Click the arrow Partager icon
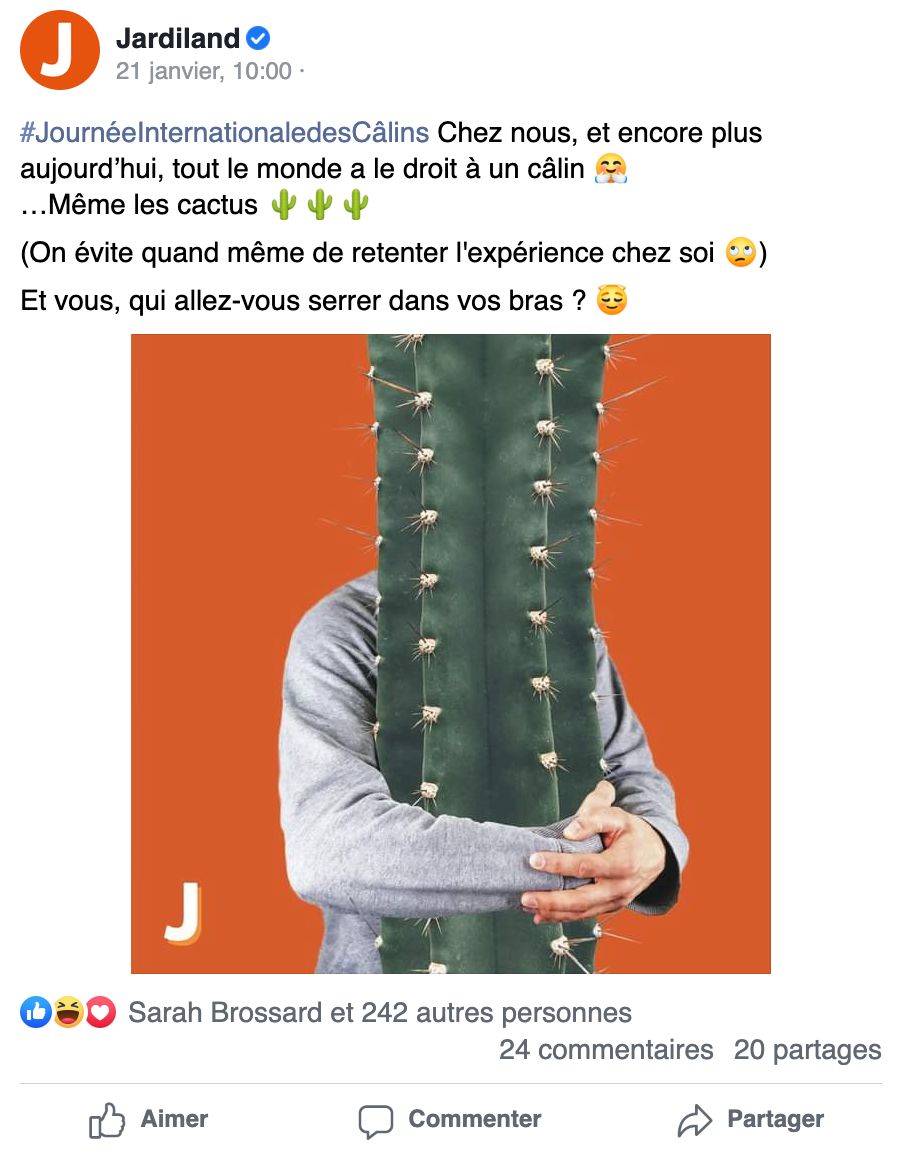This screenshot has height=1154, width=902. (695, 1121)
